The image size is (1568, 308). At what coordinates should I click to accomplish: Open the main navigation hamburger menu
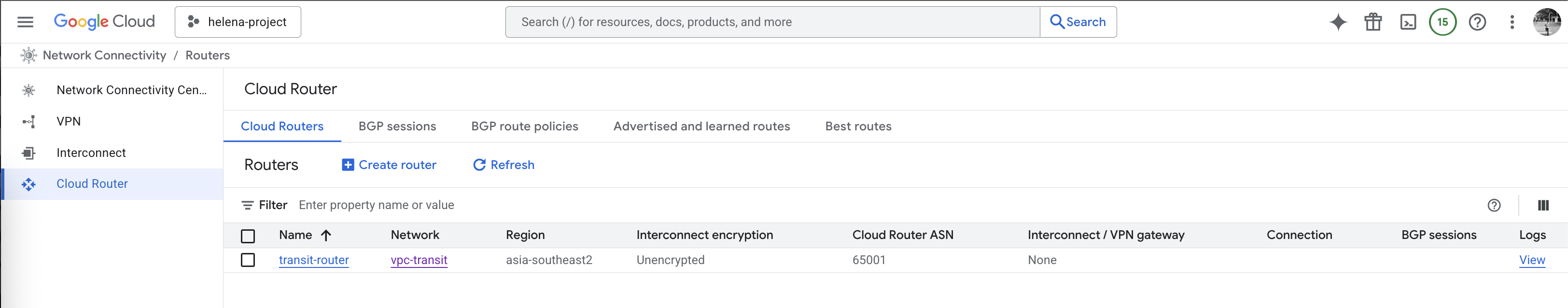point(25,22)
